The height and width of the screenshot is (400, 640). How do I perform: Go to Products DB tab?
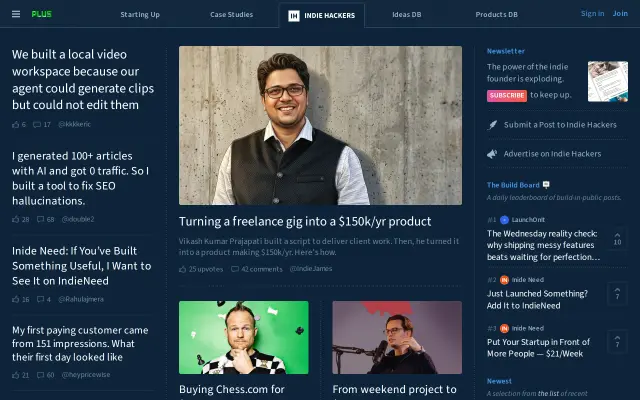tap(496, 15)
